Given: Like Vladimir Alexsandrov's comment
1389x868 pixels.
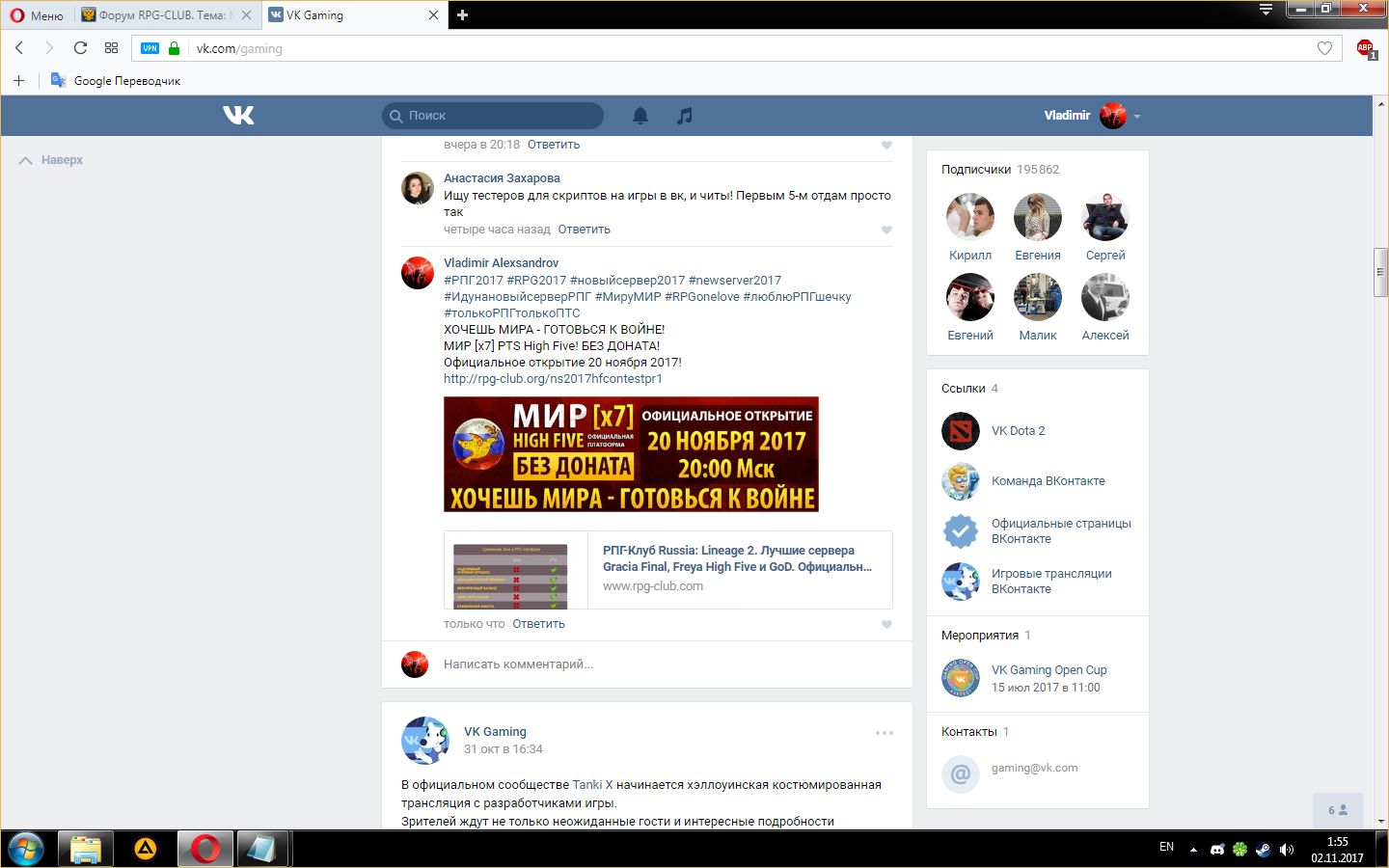Looking at the screenshot, I should coord(886,624).
